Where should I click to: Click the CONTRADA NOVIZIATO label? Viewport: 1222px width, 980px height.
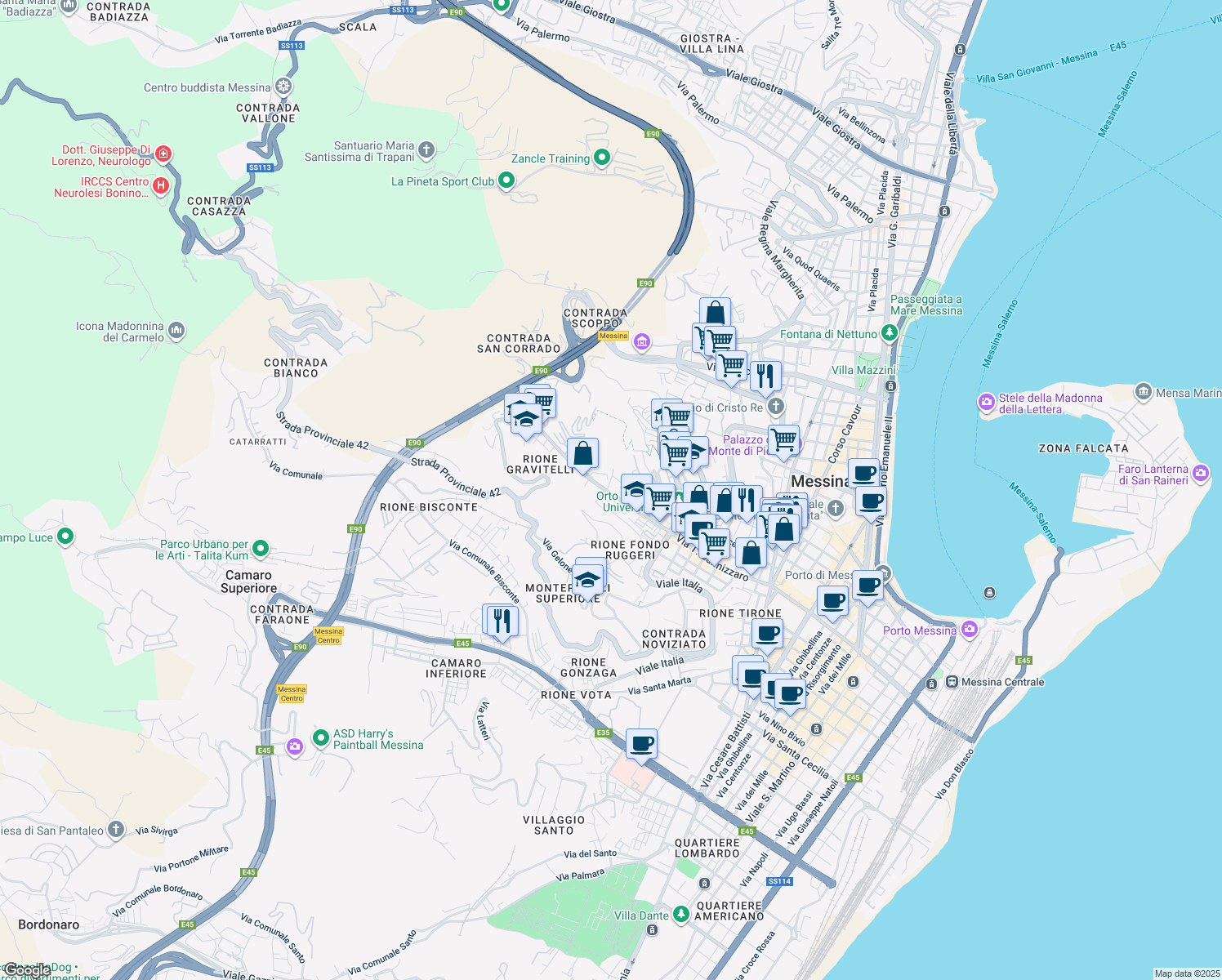674,639
